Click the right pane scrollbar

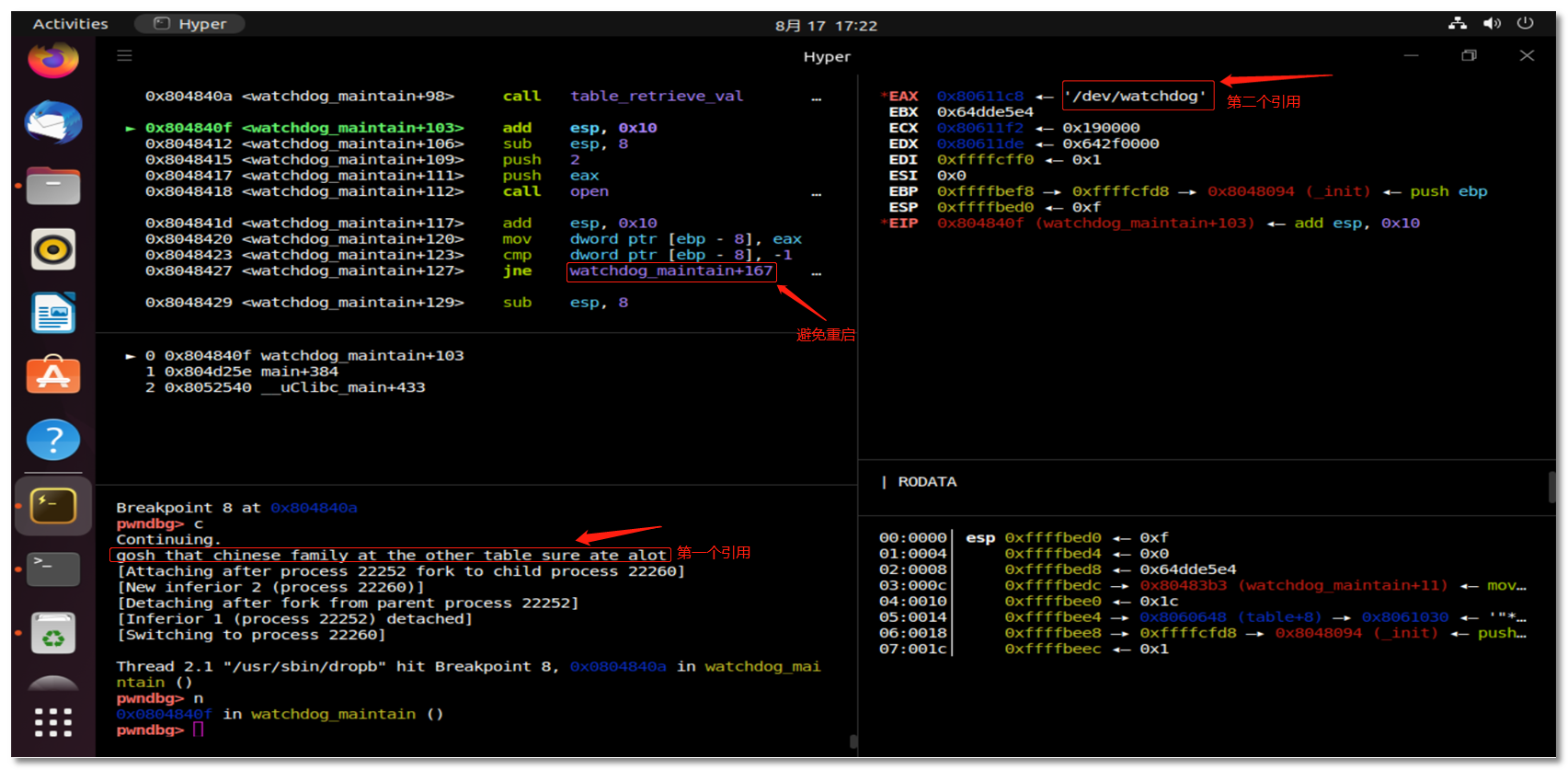(x=1551, y=486)
